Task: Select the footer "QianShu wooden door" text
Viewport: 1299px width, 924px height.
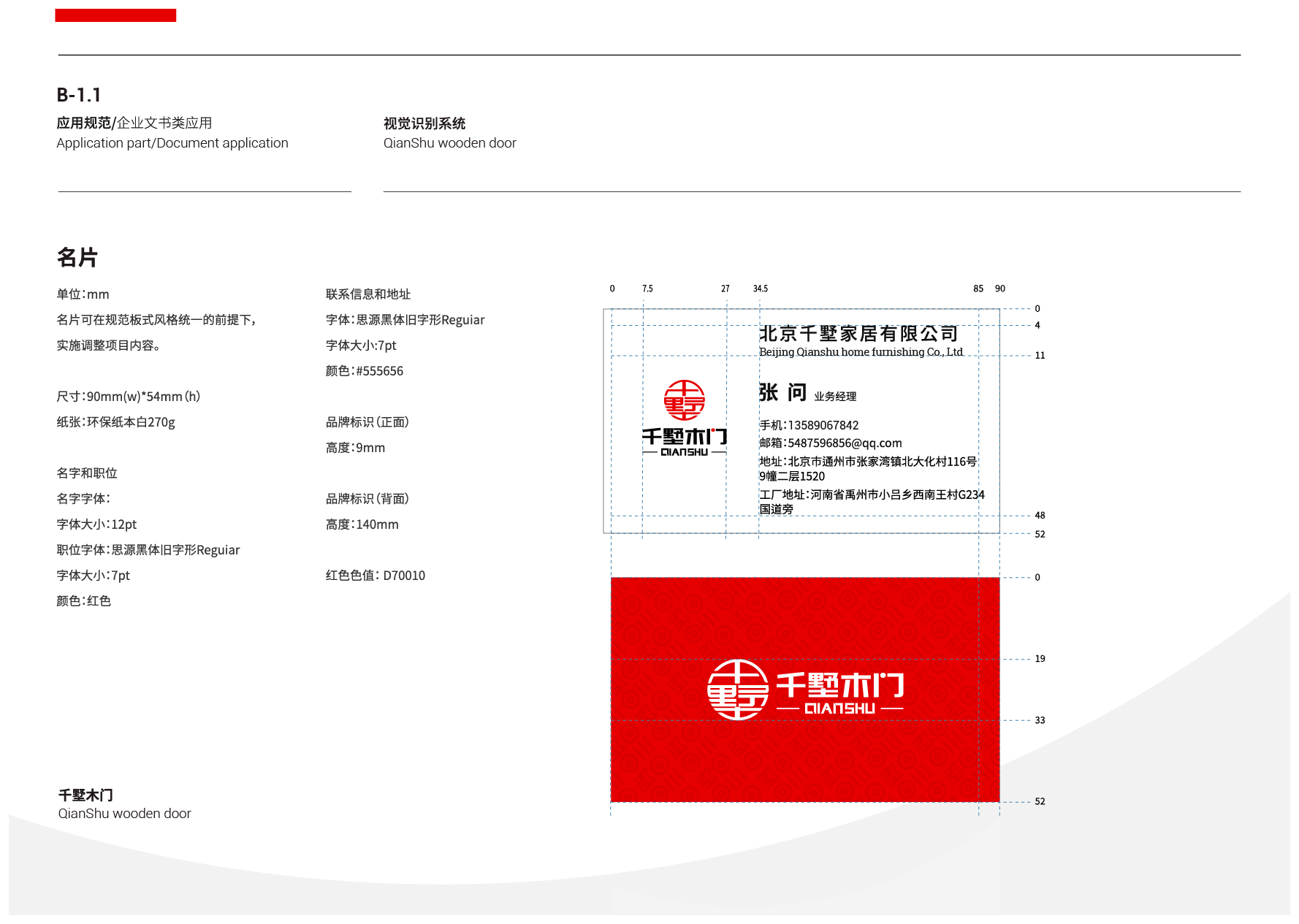Action: click(x=125, y=814)
